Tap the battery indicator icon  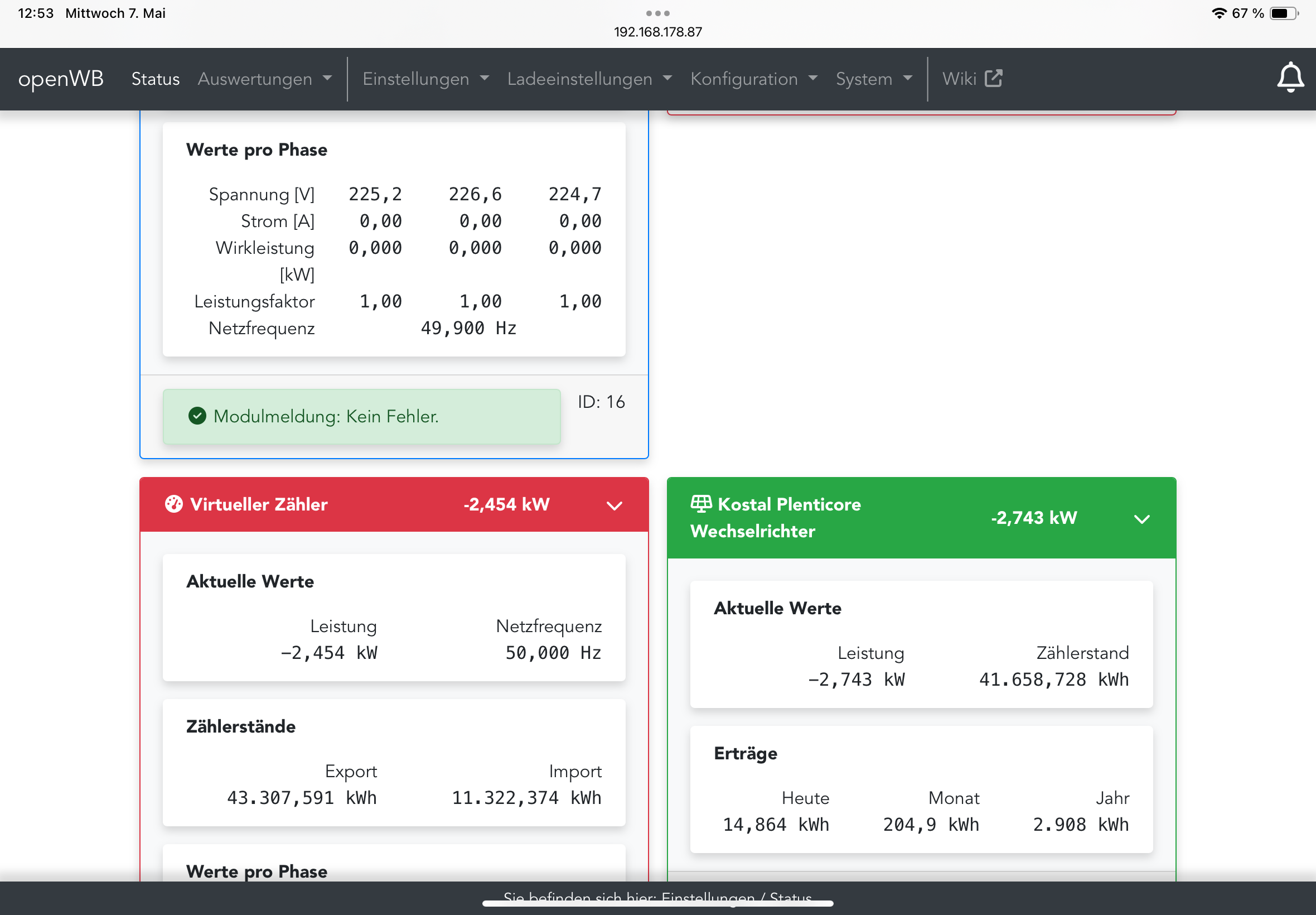[1283, 13]
